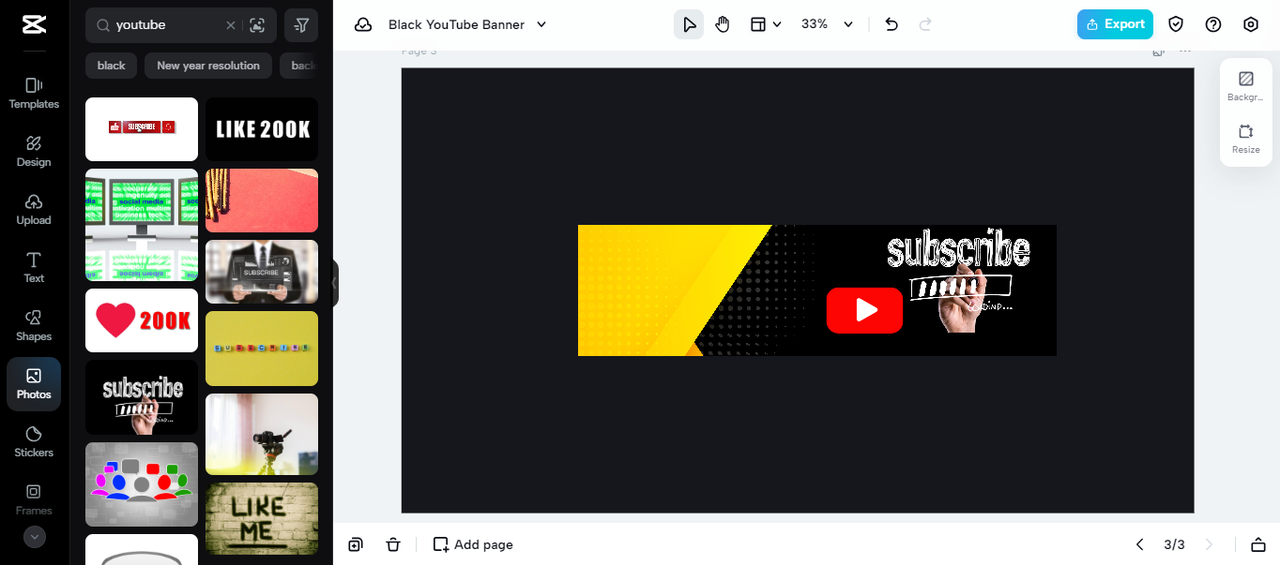This screenshot has height=565, width=1280.
Task: Open the image search scan icon
Action: click(x=257, y=25)
